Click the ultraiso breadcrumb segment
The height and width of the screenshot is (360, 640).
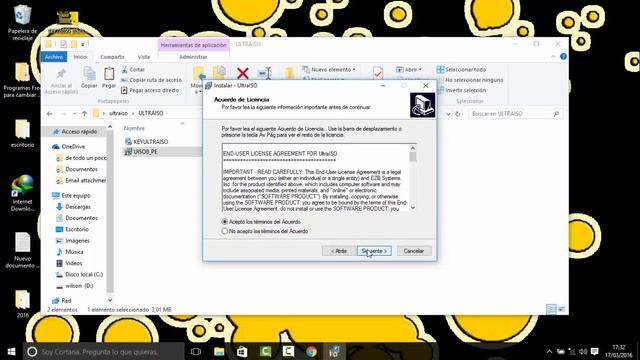click(x=118, y=113)
